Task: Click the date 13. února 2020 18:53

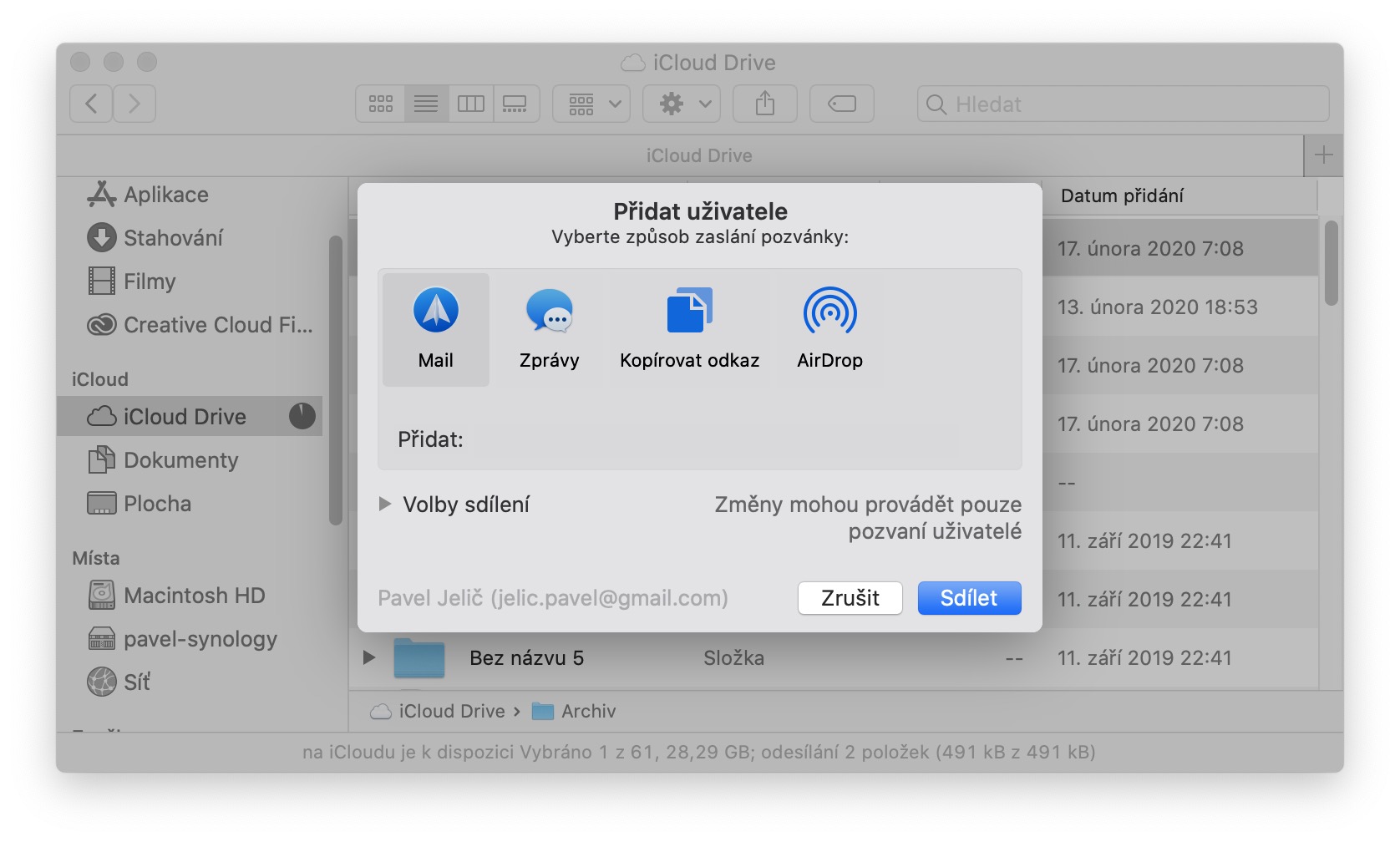Action: pos(1158,307)
